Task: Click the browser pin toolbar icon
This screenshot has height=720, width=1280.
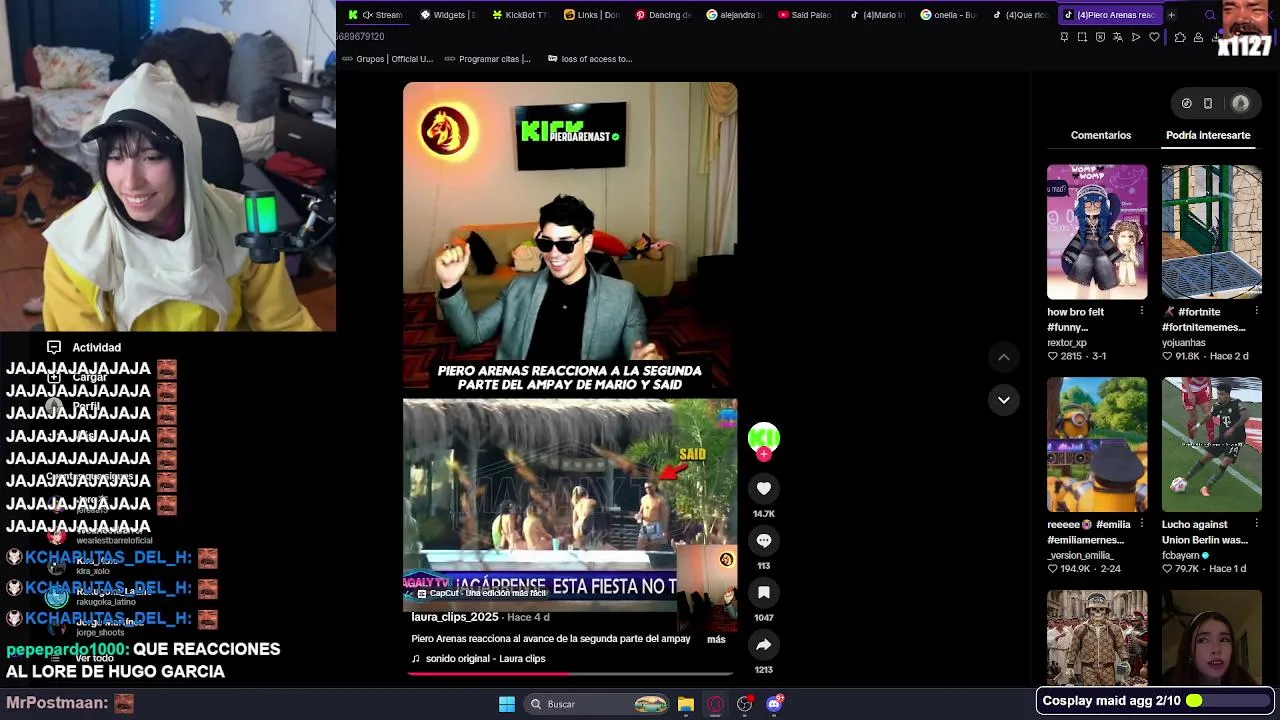Action: 1064,37
